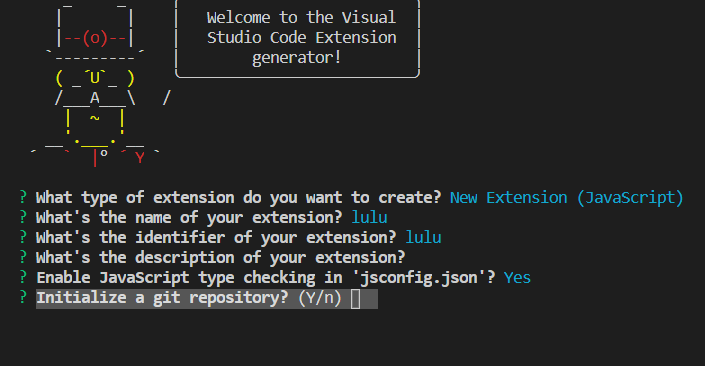This screenshot has width=705, height=366.
Task: Click the lulu answer for extension name
Action: point(369,218)
